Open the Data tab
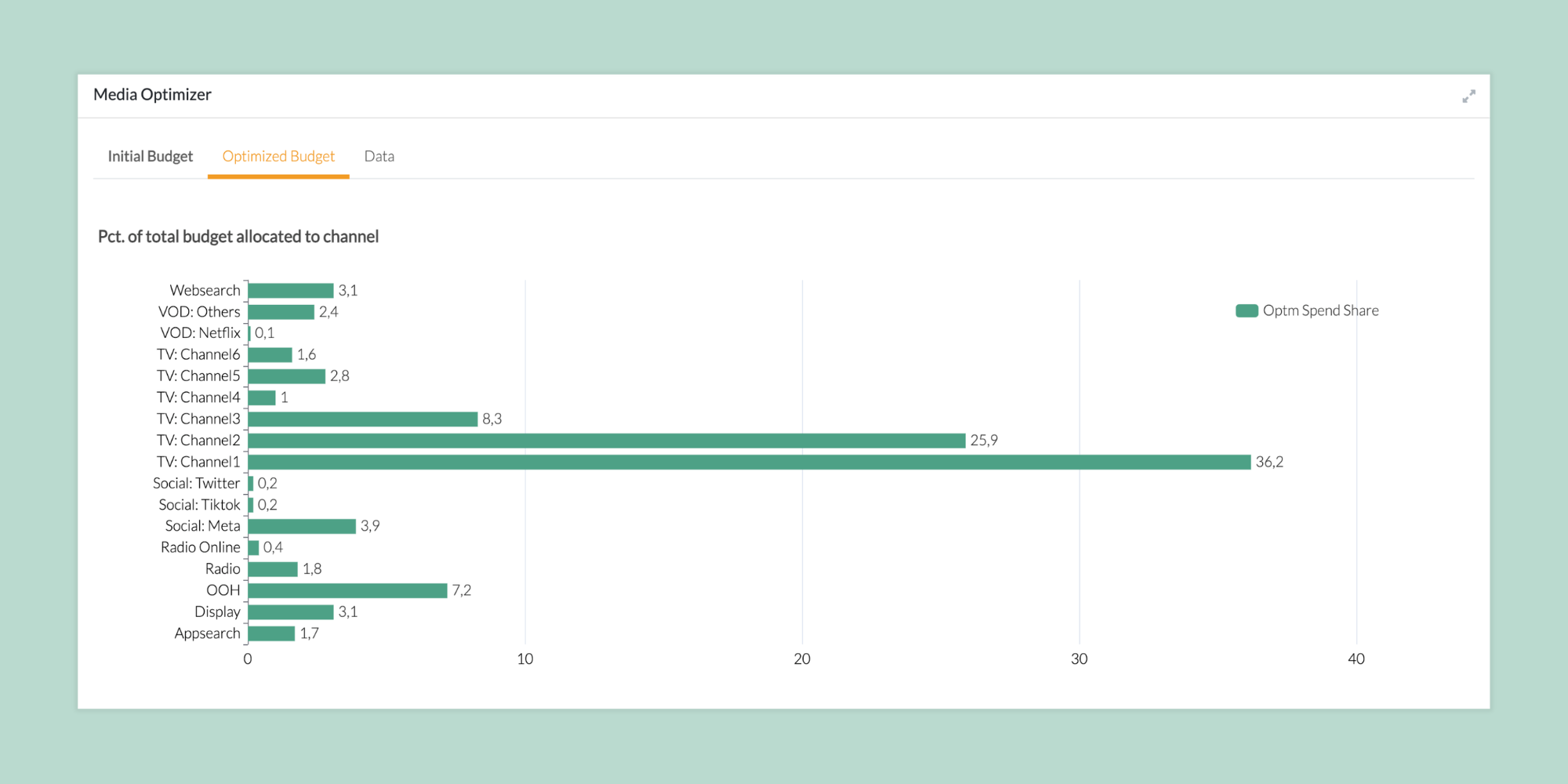The height and width of the screenshot is (784, 1568). [x=379, y=156]
